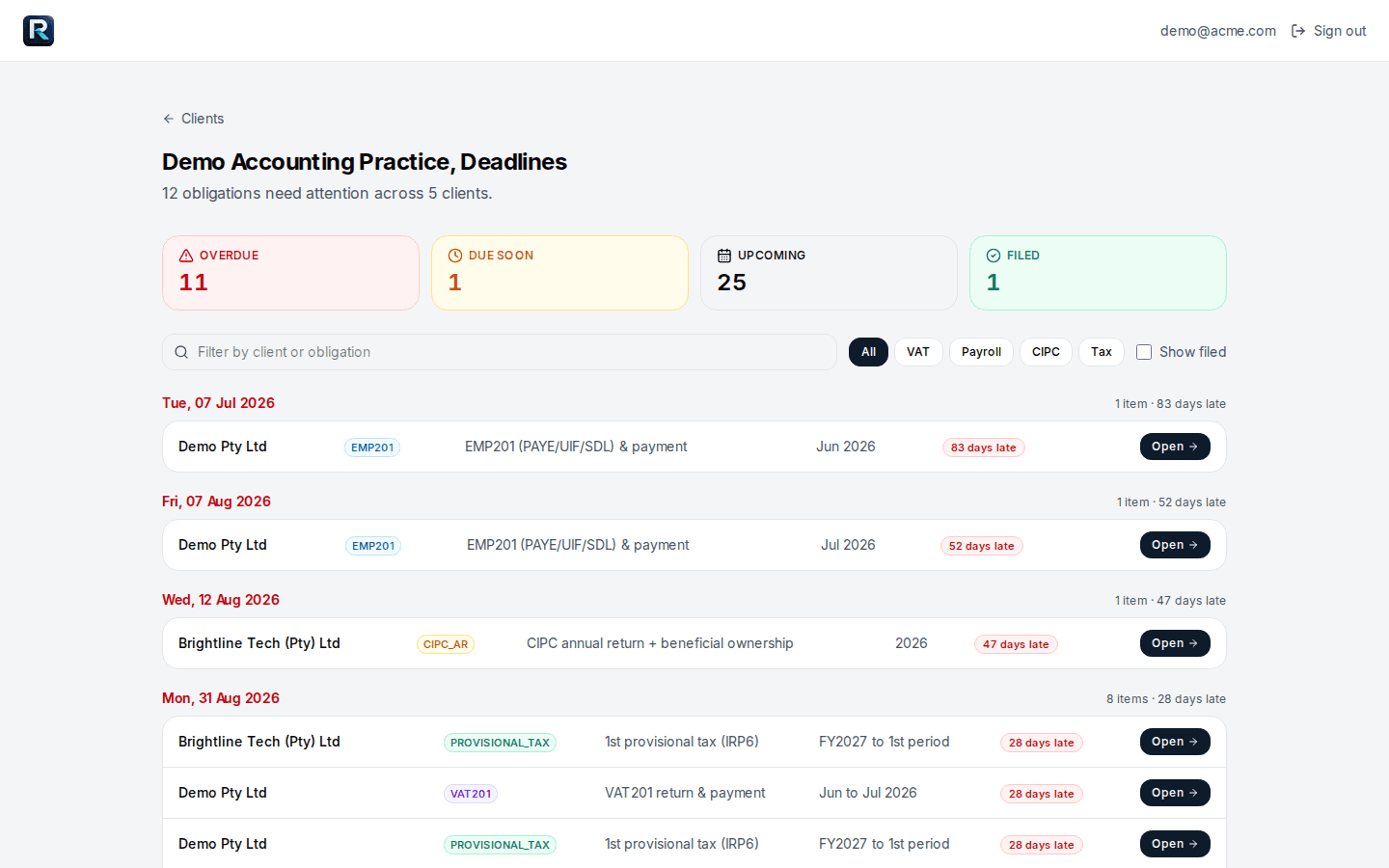
Task: Click the CIPC_AR tag
Action: (x=446, y=644)
